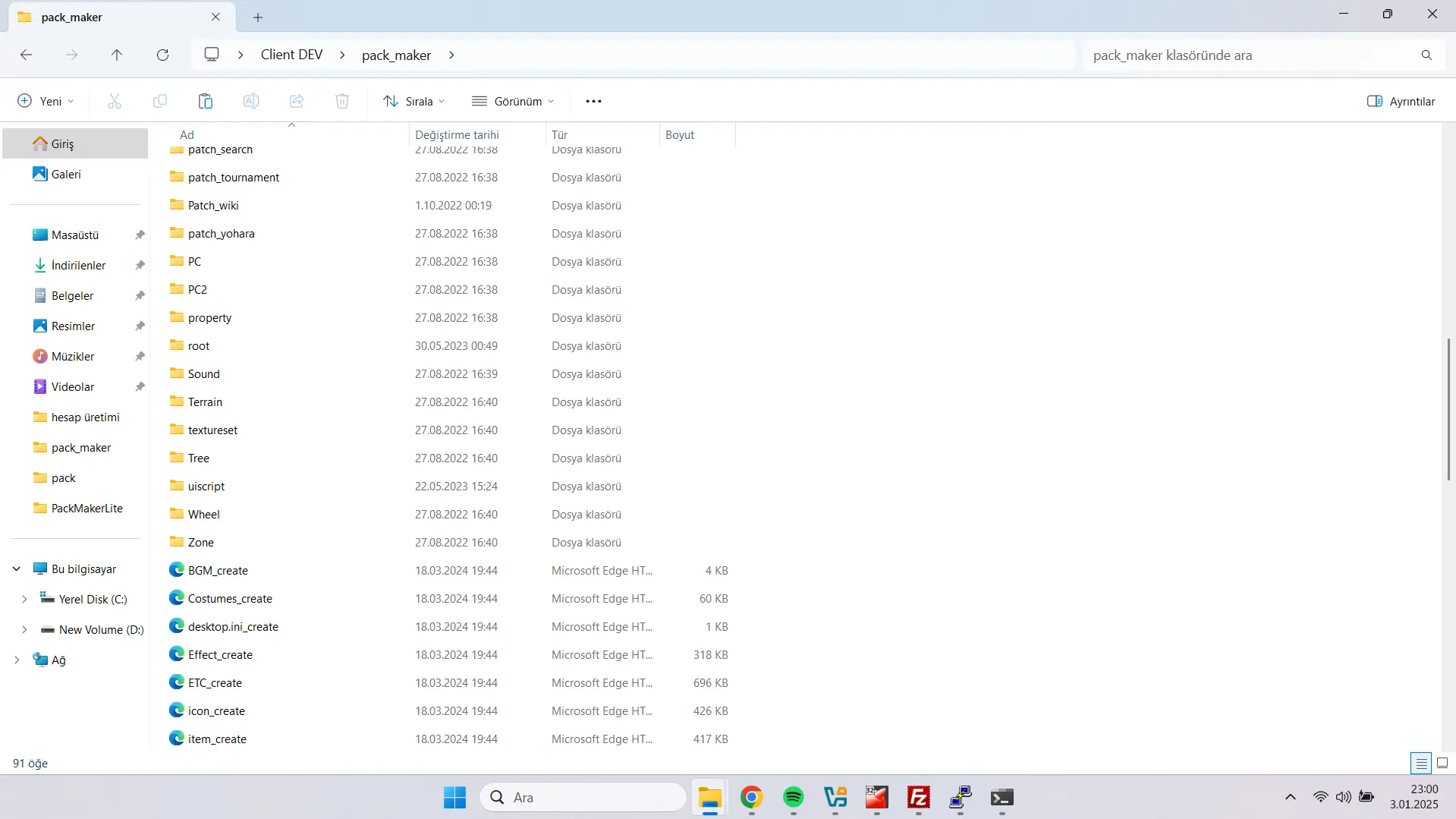Open Spotify from the taskbar
The image size is (1456, 819).
pyautogui.click(x=793, y=797)
